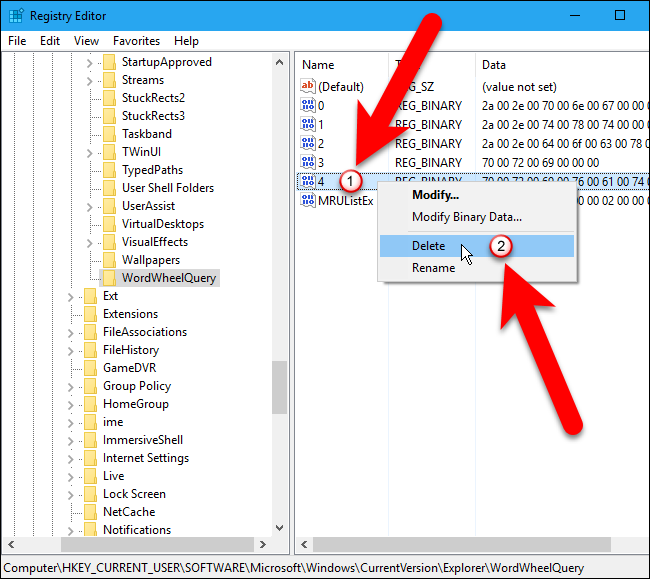
Task: Click the binary icon of value 1
Action: 308,124
